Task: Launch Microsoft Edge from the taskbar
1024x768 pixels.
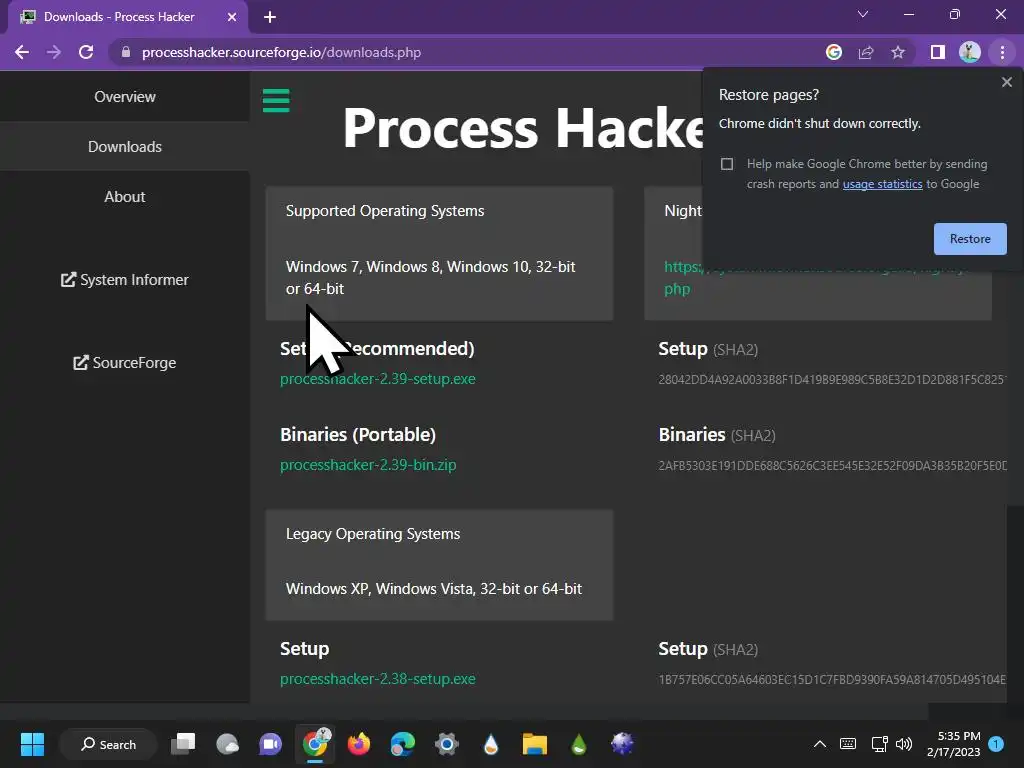Action: pyautogui.click(x=402, y=744)
